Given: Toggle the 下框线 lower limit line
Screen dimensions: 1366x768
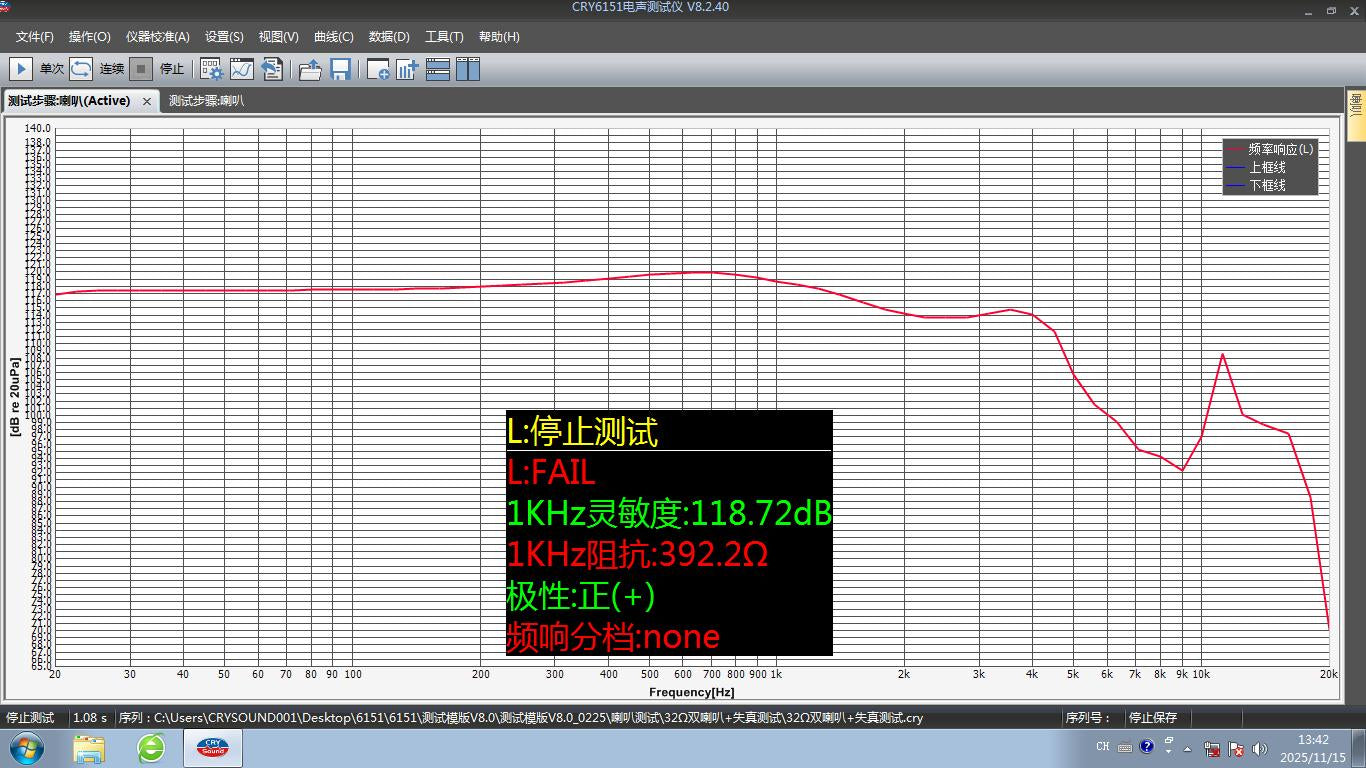Looking at the screenshot, I should (x=1265, y=185).
